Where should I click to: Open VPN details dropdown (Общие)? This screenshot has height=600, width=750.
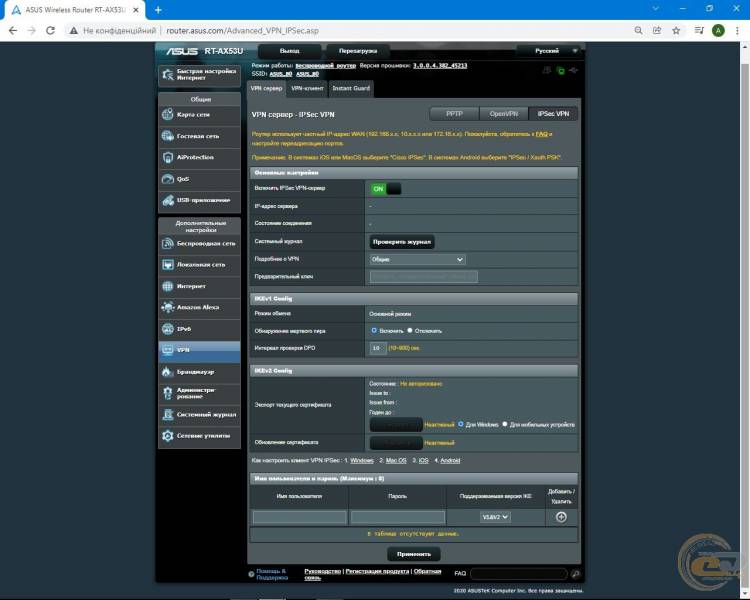point(417,259)
